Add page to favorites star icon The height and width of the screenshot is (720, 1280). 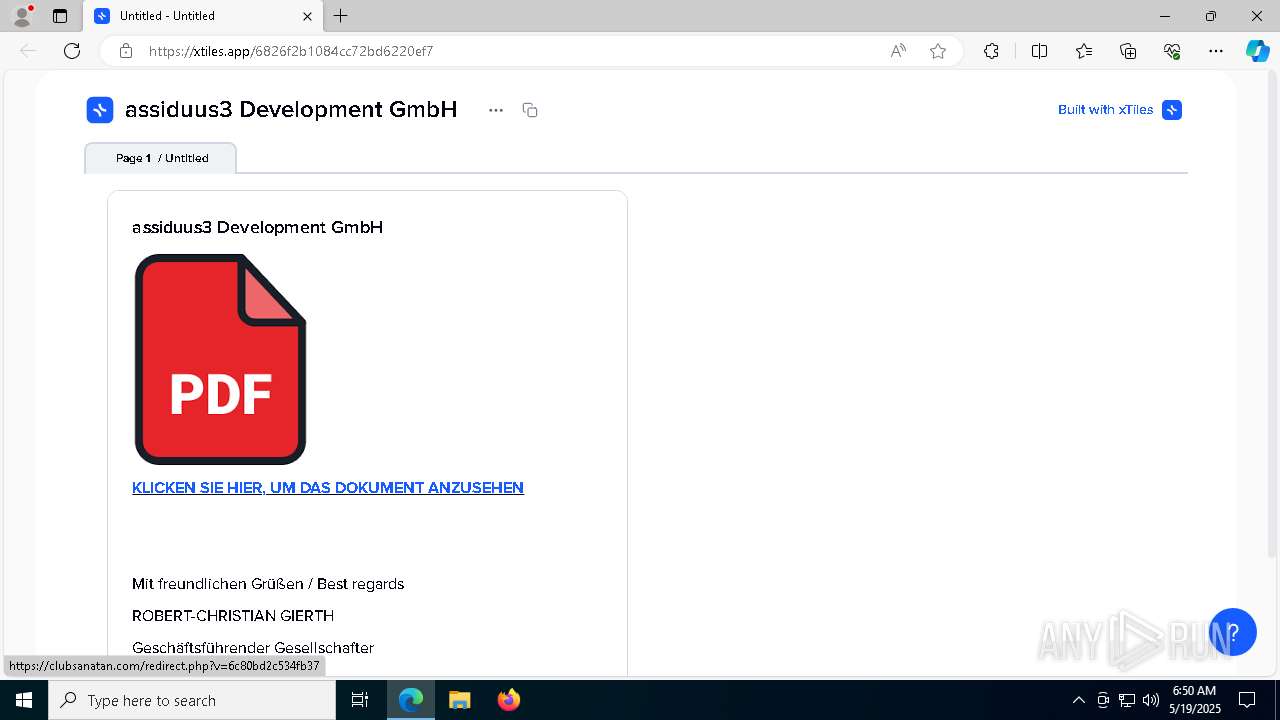point(938,51)
